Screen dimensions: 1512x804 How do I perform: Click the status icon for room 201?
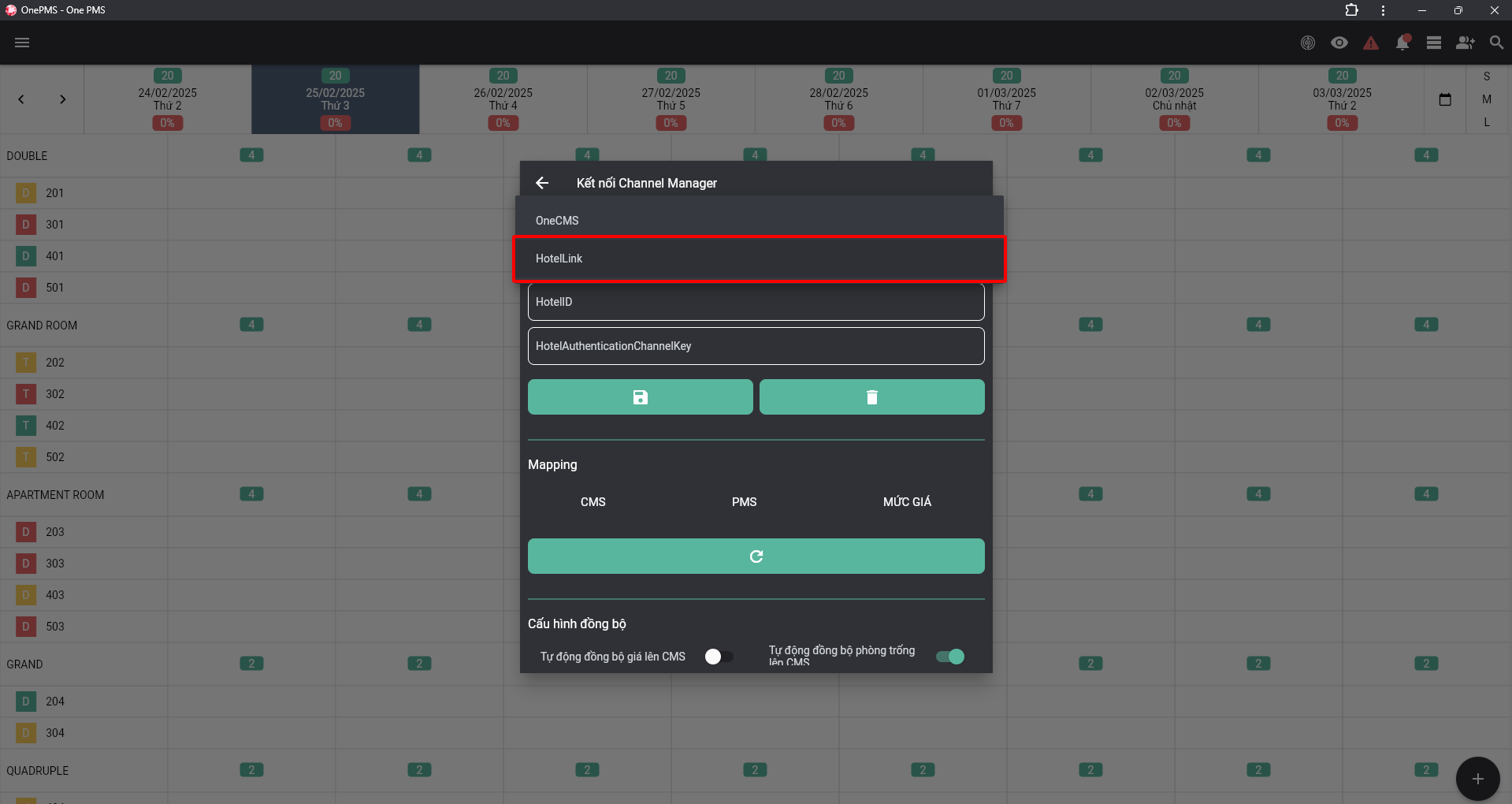tap(26, 193)
